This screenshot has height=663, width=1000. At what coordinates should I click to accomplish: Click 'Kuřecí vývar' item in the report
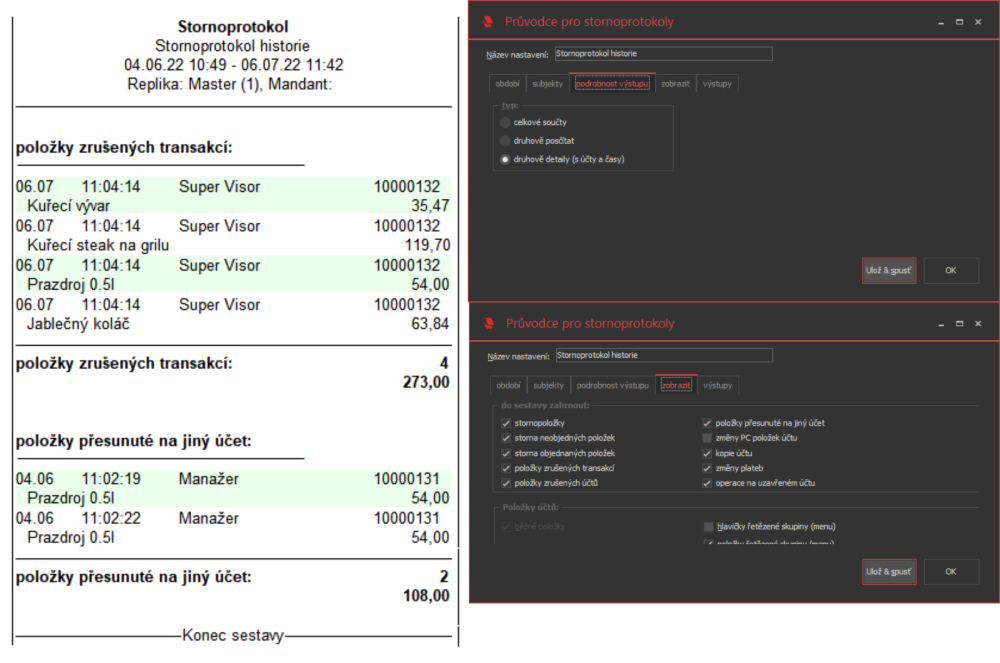pos(68,206)
